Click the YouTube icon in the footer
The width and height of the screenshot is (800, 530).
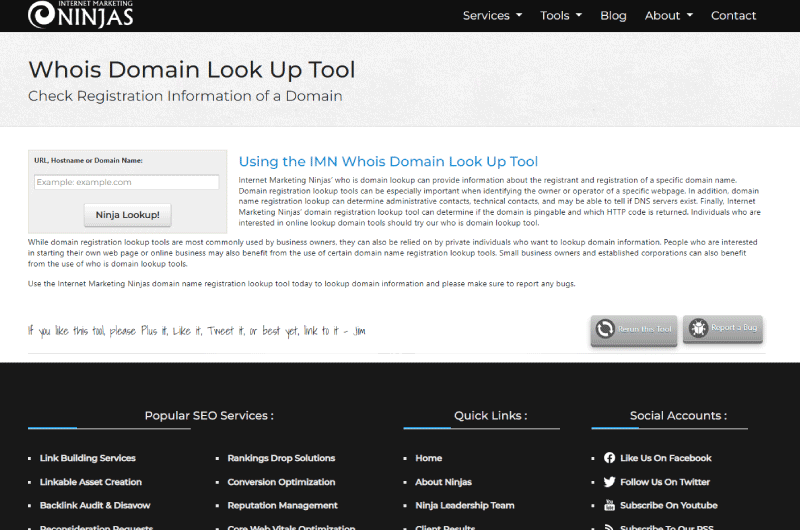click(x=609, y=505)
